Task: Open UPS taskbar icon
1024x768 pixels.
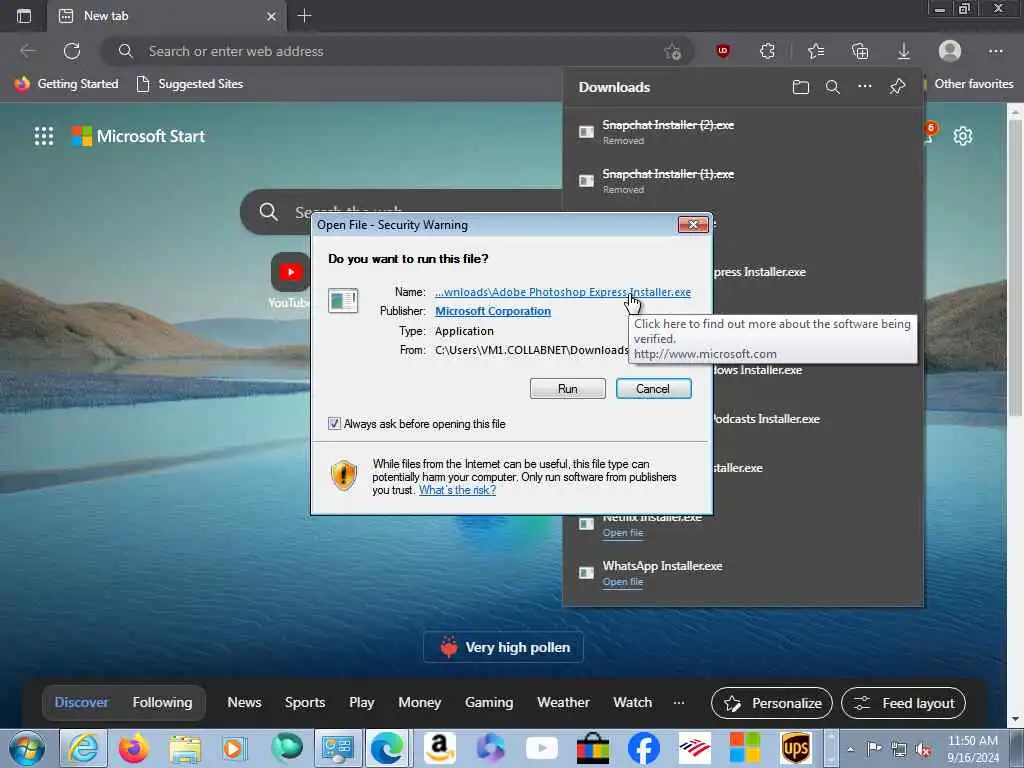Action: pos(795,748)
